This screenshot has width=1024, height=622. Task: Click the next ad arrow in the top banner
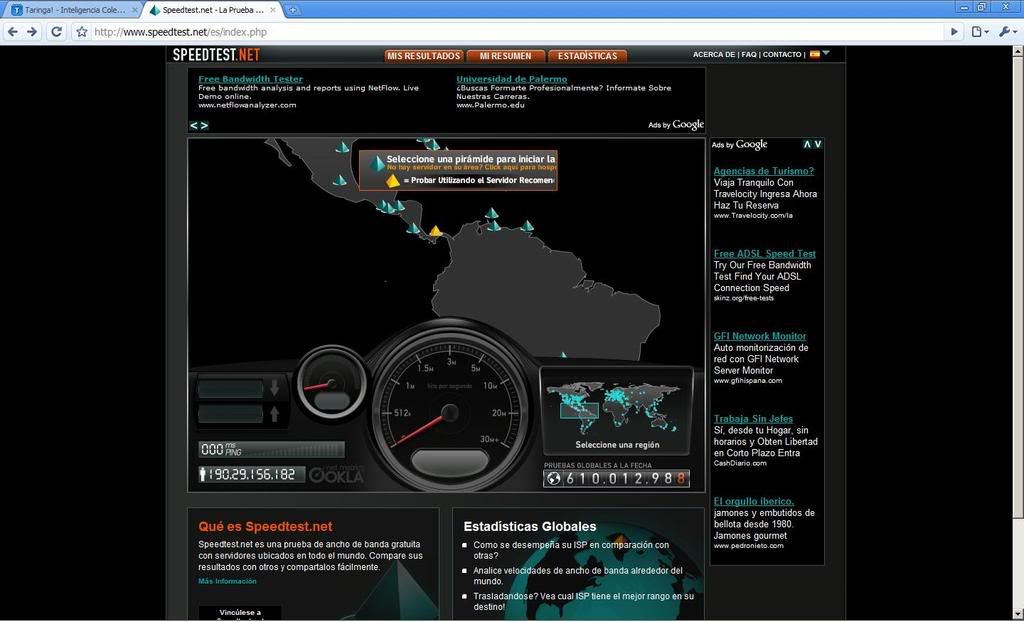coord(204,125)
